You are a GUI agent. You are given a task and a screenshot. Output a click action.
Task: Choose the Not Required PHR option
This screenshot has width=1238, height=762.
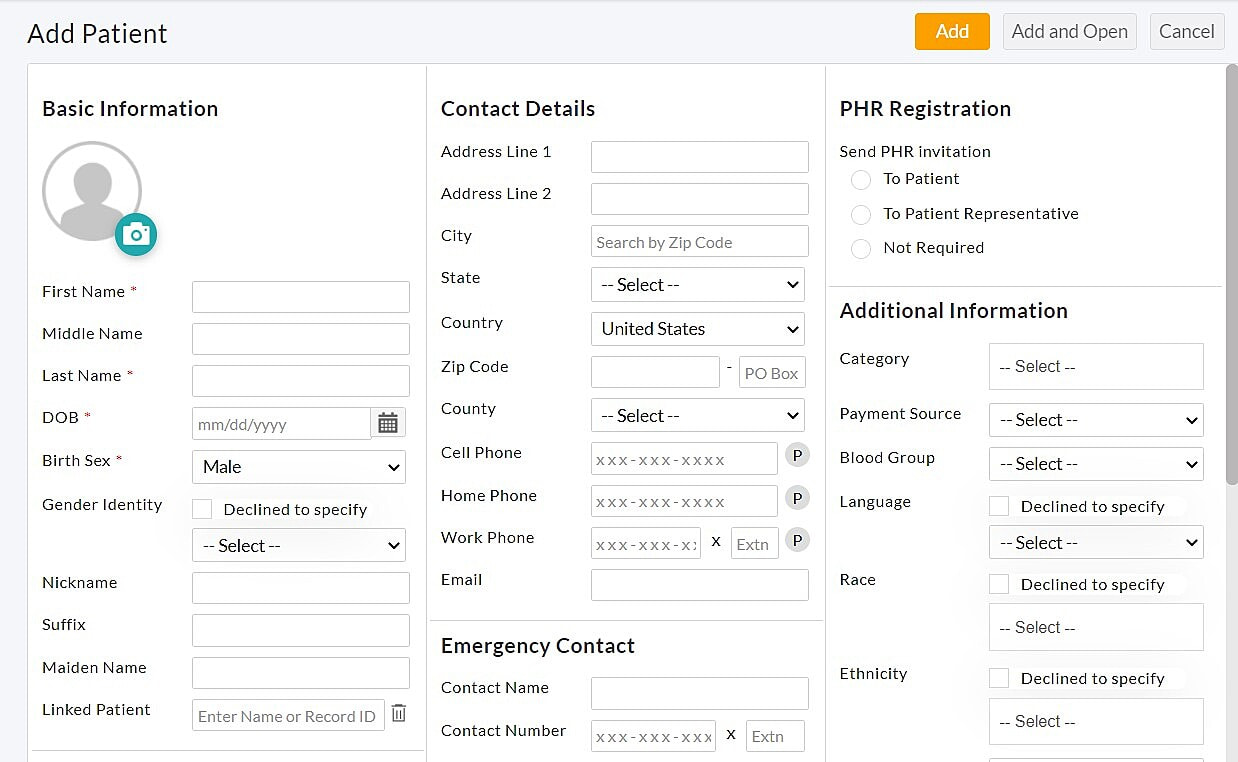(x=861, y=249)
